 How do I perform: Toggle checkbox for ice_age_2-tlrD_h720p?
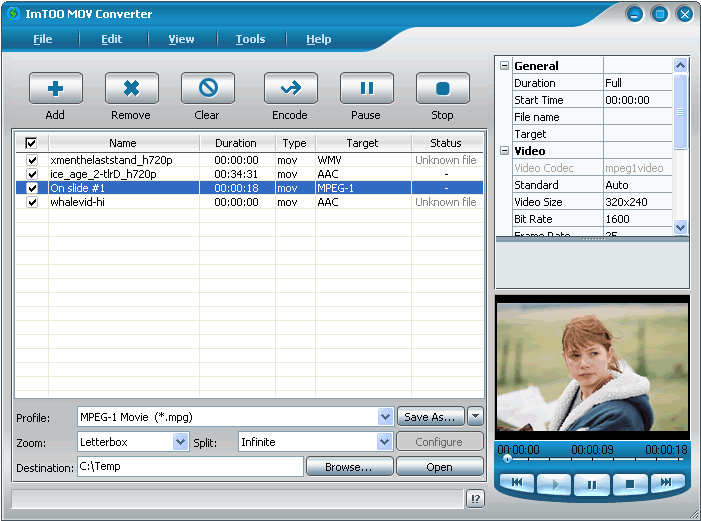tap(32, 174)
